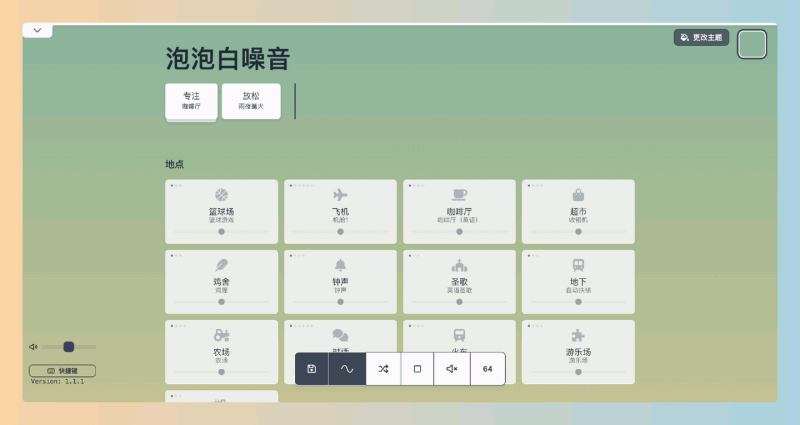
Task: Click the chat bubbles icon on the conversation card
Action: tap(340, 335)
